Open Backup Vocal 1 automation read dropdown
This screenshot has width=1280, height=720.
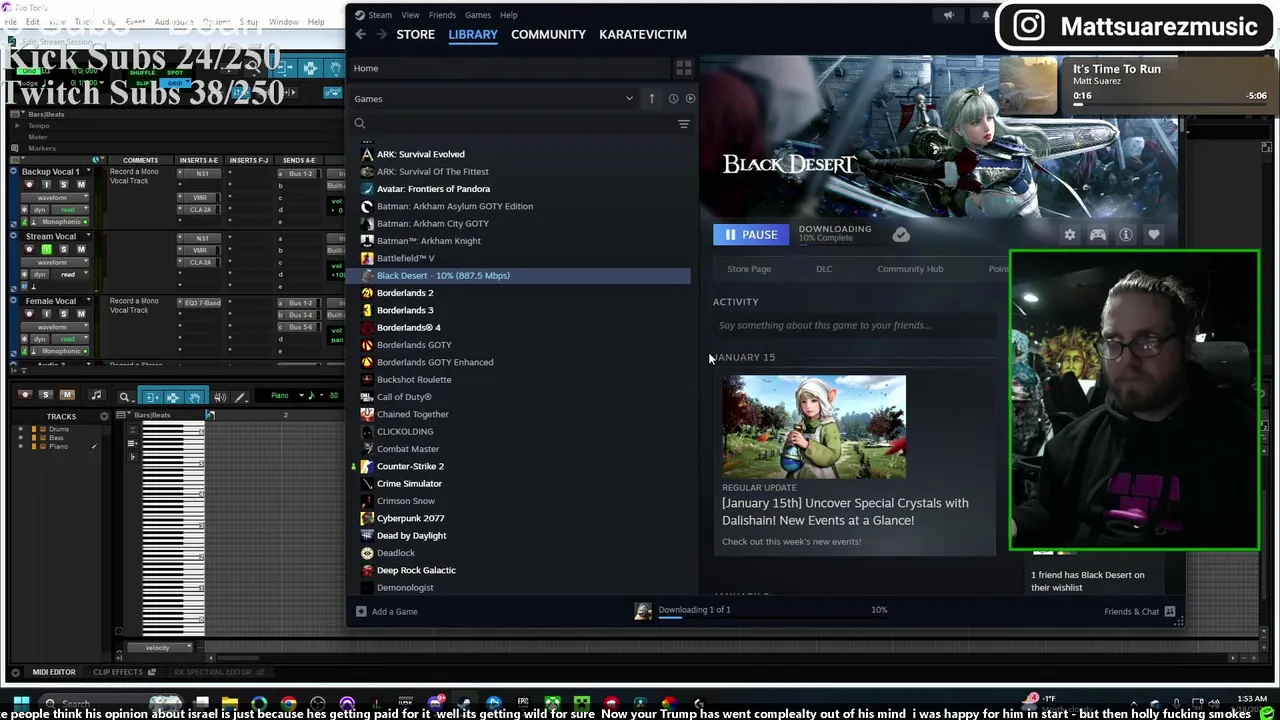68,210
